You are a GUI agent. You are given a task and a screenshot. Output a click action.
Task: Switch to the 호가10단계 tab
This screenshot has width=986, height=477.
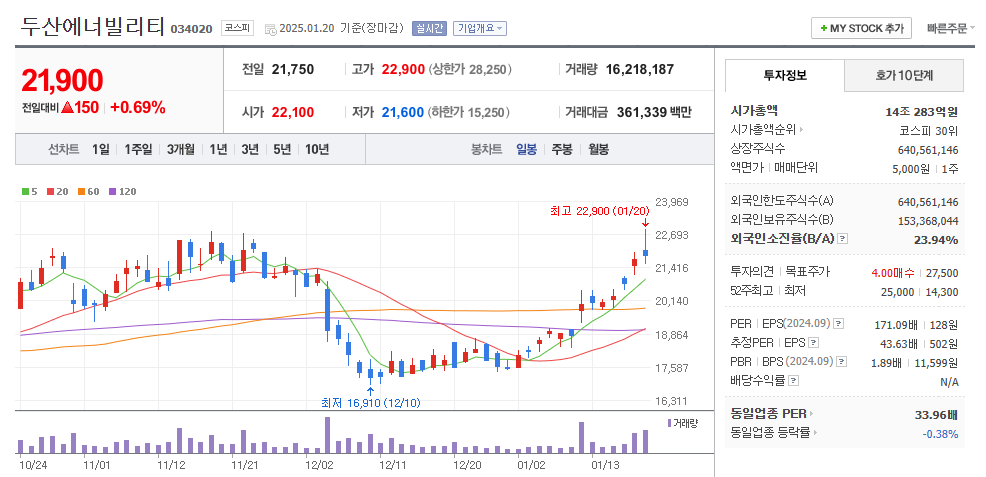[x=904, y=76]
